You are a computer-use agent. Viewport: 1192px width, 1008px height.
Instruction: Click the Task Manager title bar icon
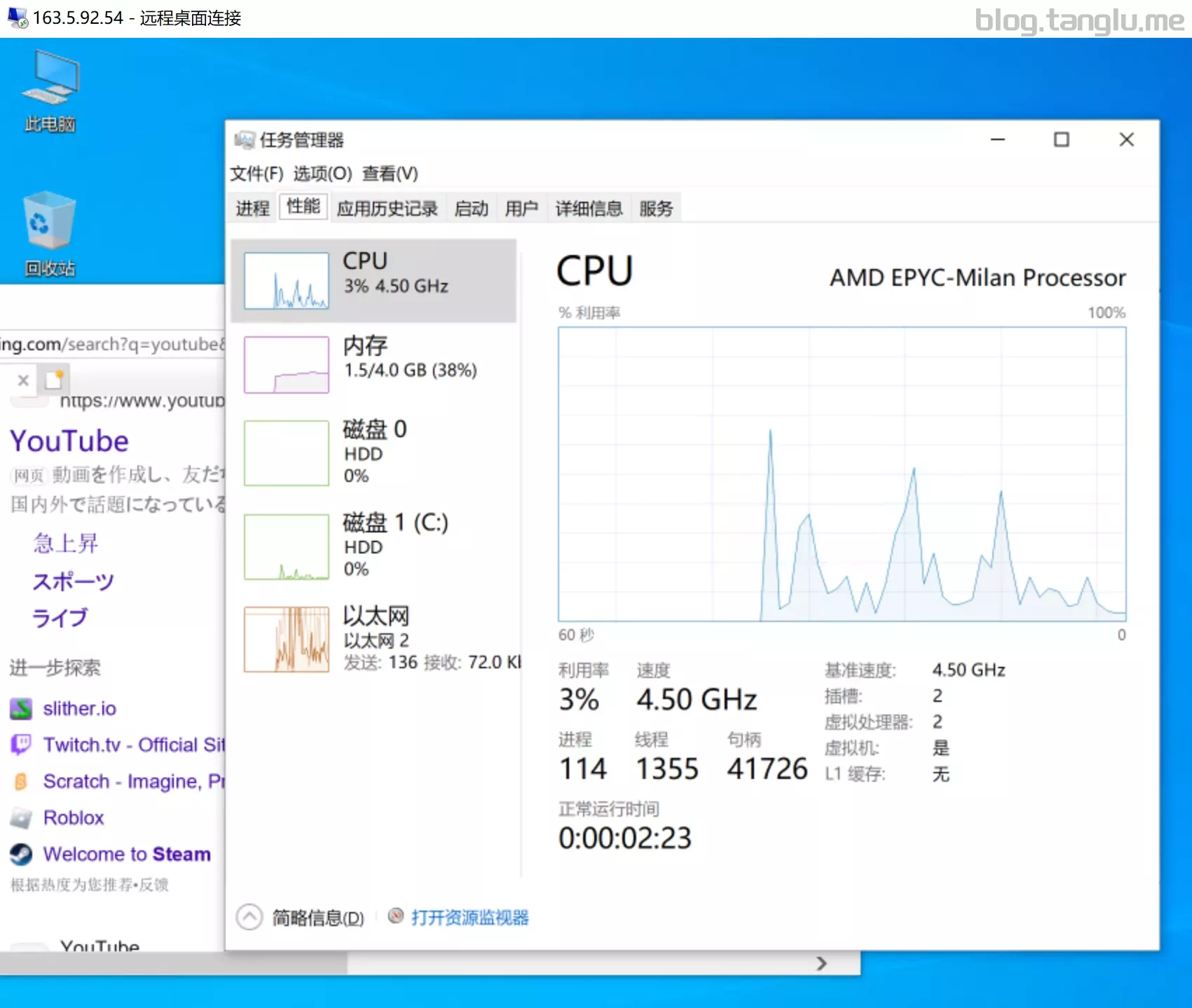[x=245, y=140]
